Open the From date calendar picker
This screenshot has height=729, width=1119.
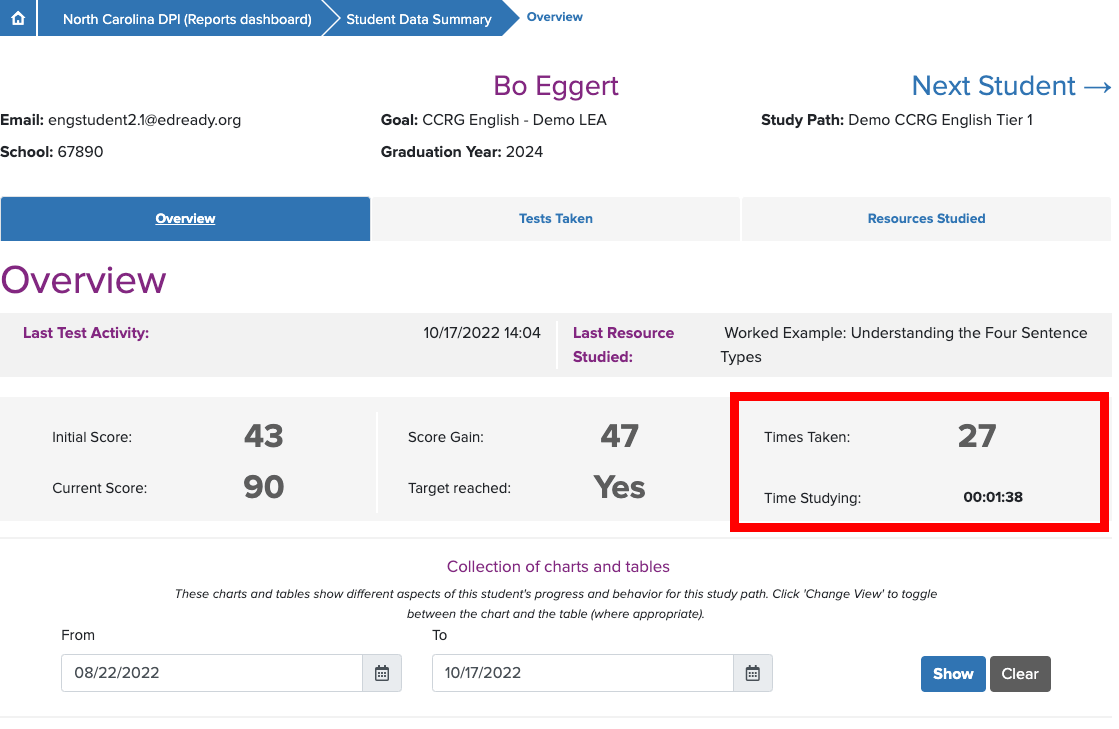pyautogui.click(x=381, y=672)
